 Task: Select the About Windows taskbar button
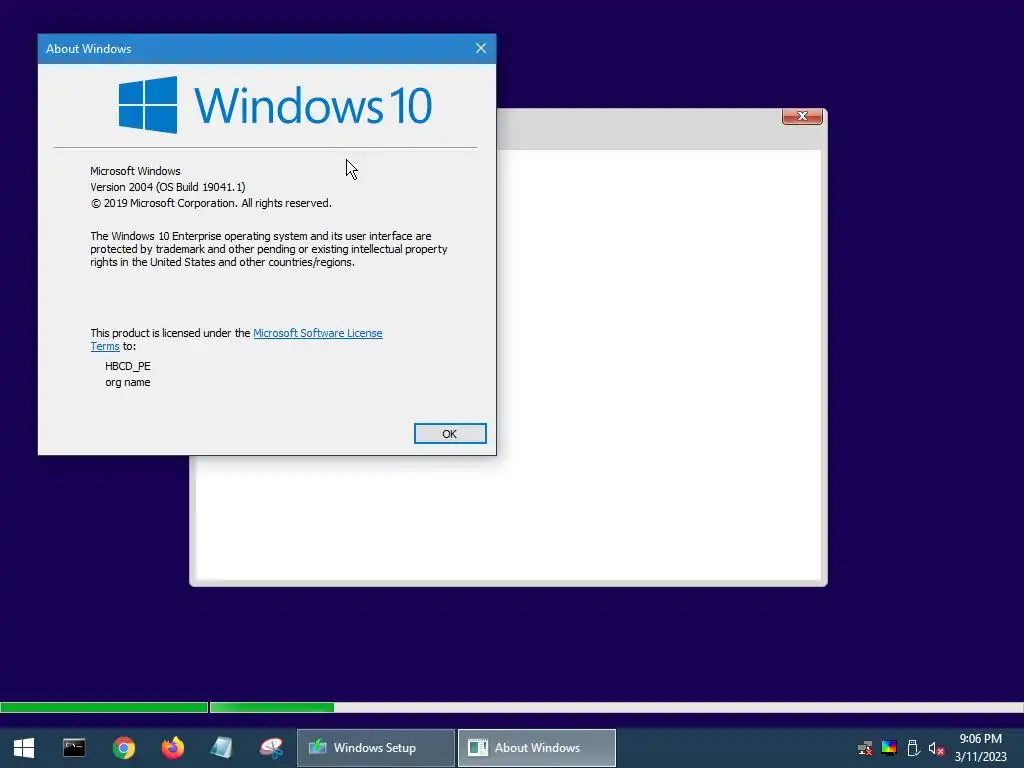point(537,748)
